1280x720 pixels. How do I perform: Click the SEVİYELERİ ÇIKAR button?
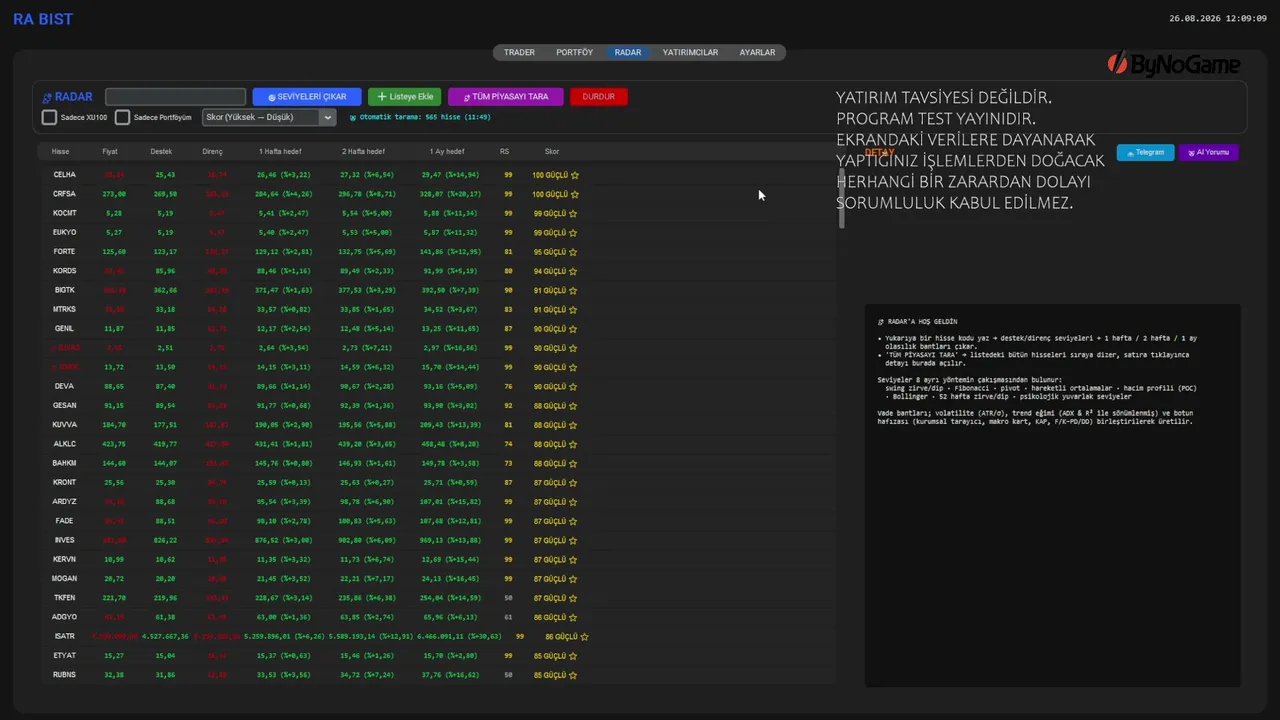(x=307, y=97)
